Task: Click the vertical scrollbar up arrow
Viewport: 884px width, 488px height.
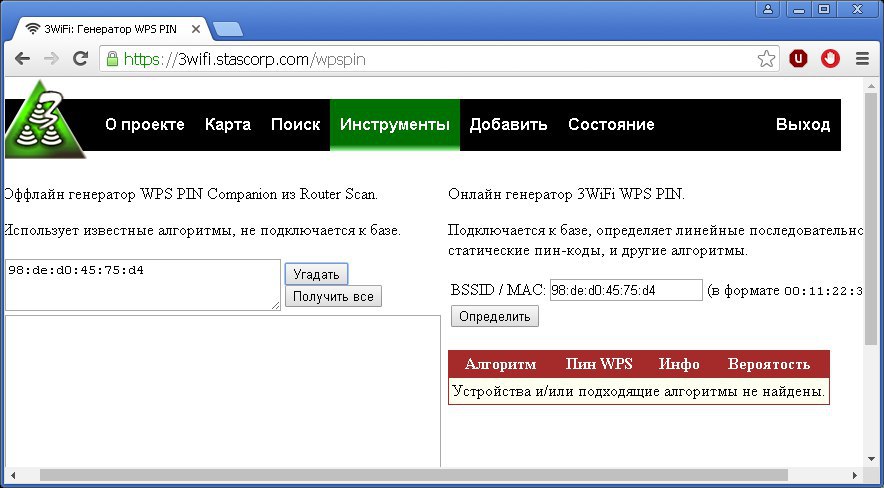Action: (871, 85)
